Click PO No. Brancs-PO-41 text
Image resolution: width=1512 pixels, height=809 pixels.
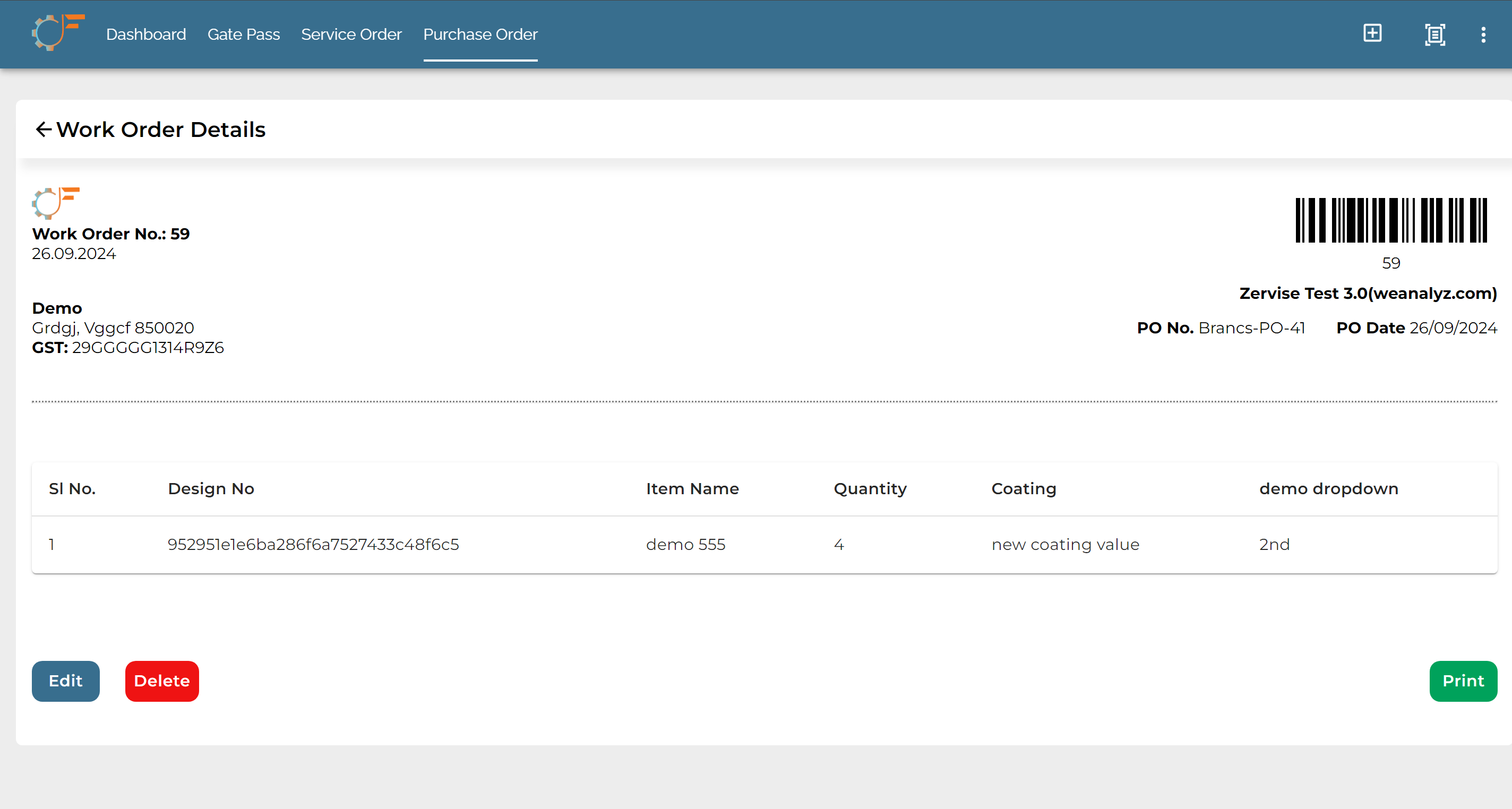click(x=1221, y=328)
